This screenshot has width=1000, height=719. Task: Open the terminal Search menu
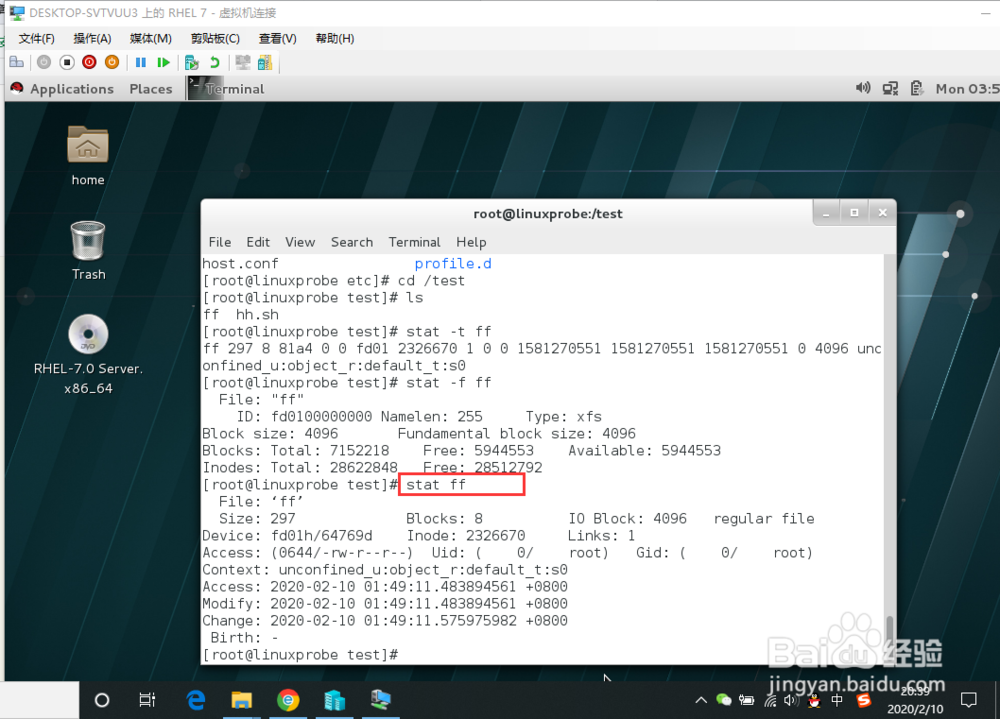[351, 242]
